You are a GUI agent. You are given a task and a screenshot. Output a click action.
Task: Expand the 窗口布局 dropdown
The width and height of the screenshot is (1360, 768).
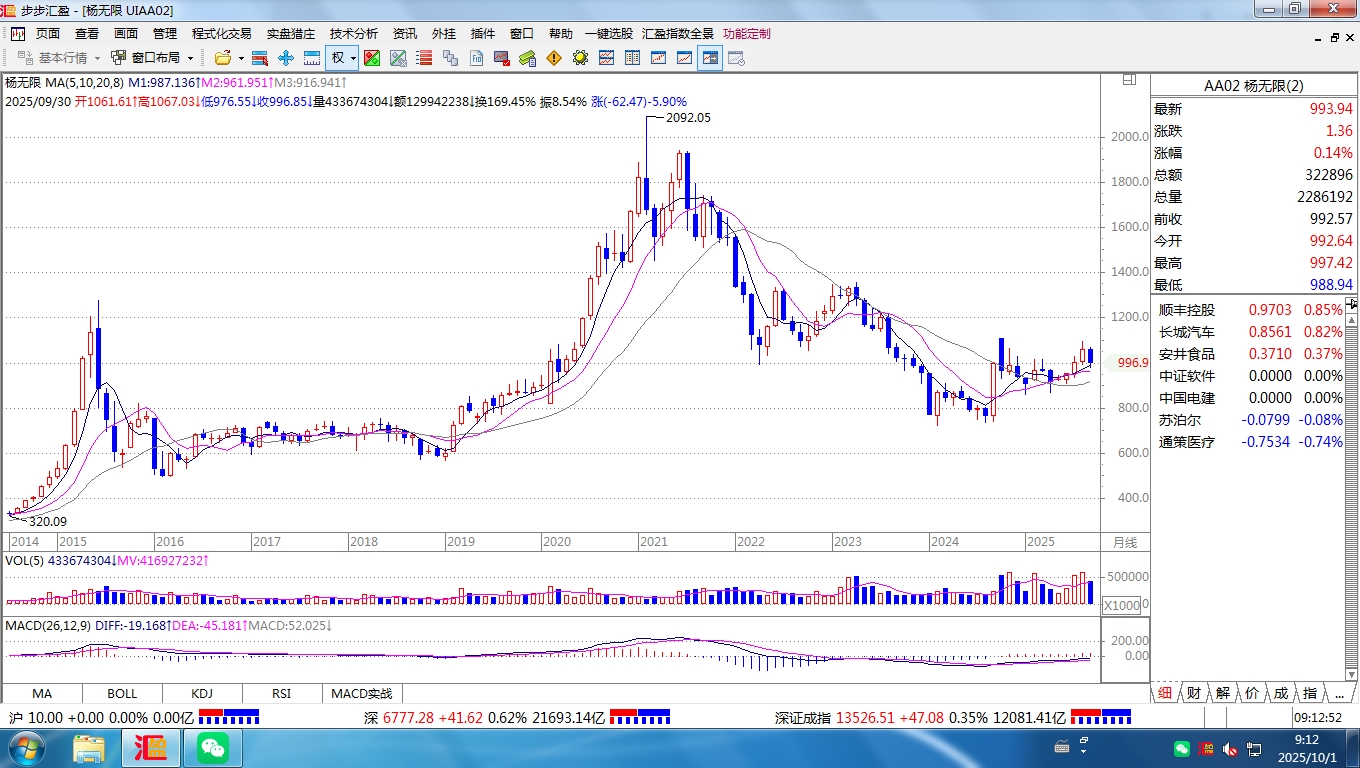(189, 58)
